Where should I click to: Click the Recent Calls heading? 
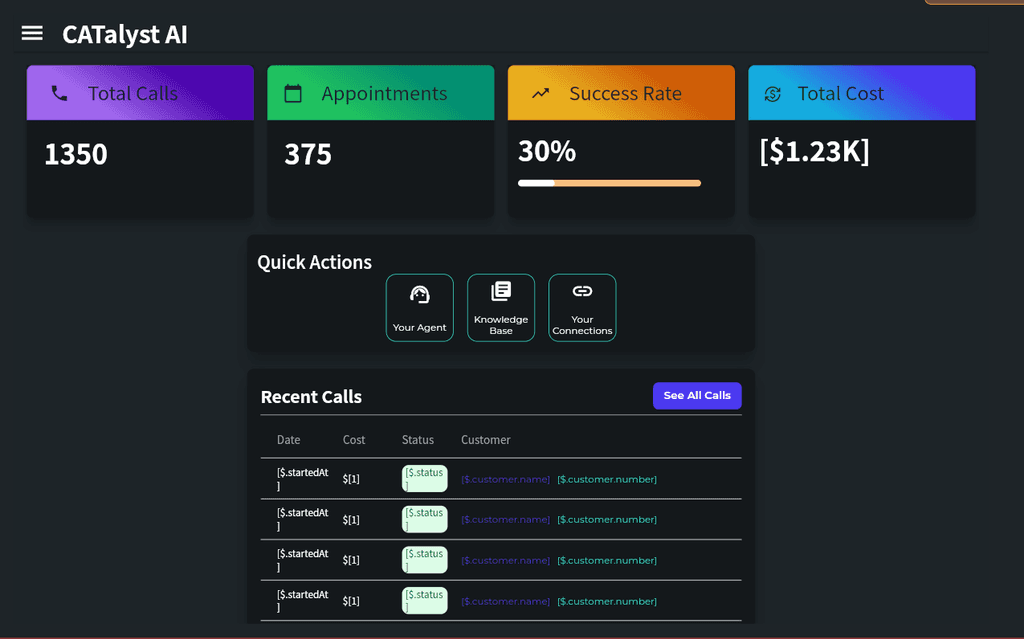click(x=311, y=397)
